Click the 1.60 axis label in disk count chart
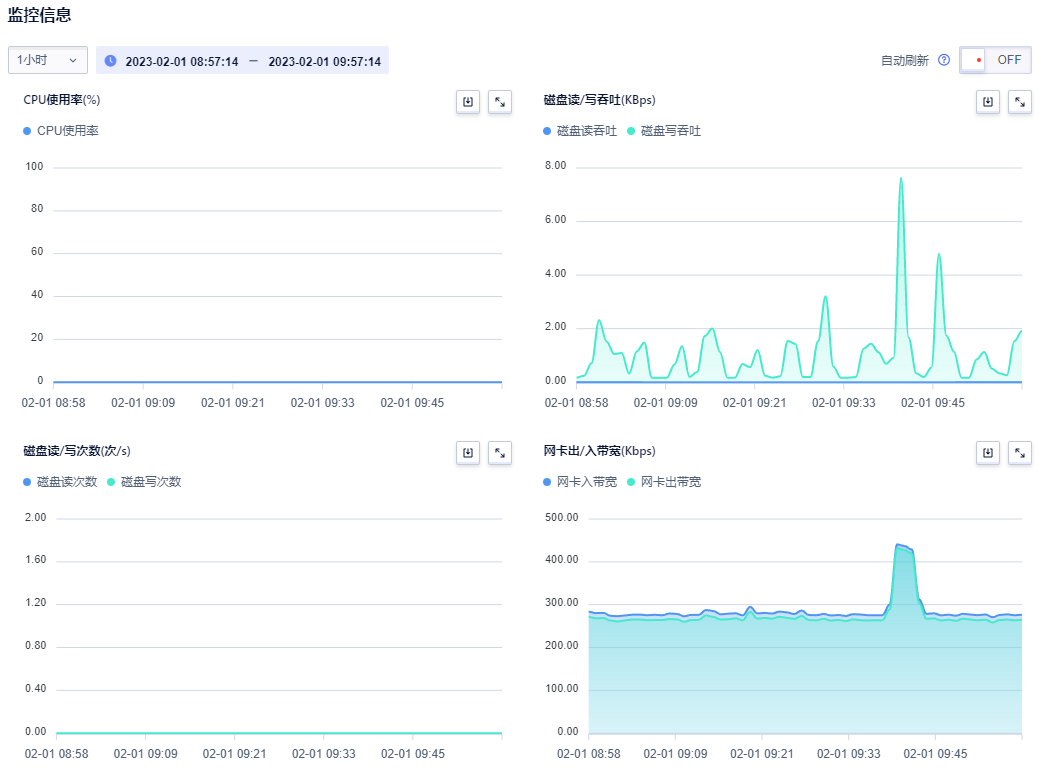 pos(36,560)
